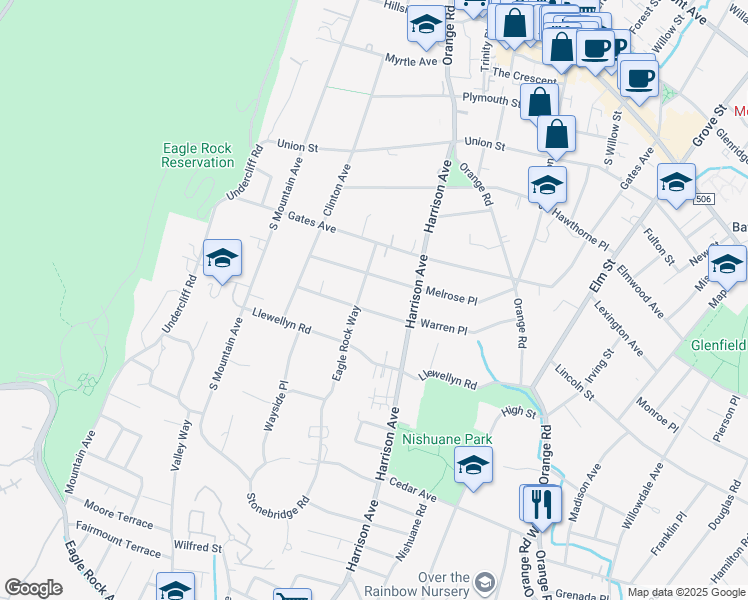This screenshot has height=600, width=748.
Task: Click the school marker near Undercliff Rd
Action: pos(222,259)
